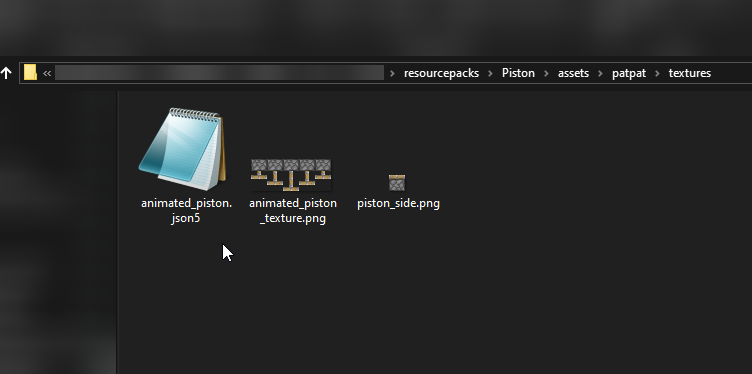This screenshot has width=752, height=374.
Task: Select the animated_piston.json5 notepad icon
Action: tap(183, 149)
